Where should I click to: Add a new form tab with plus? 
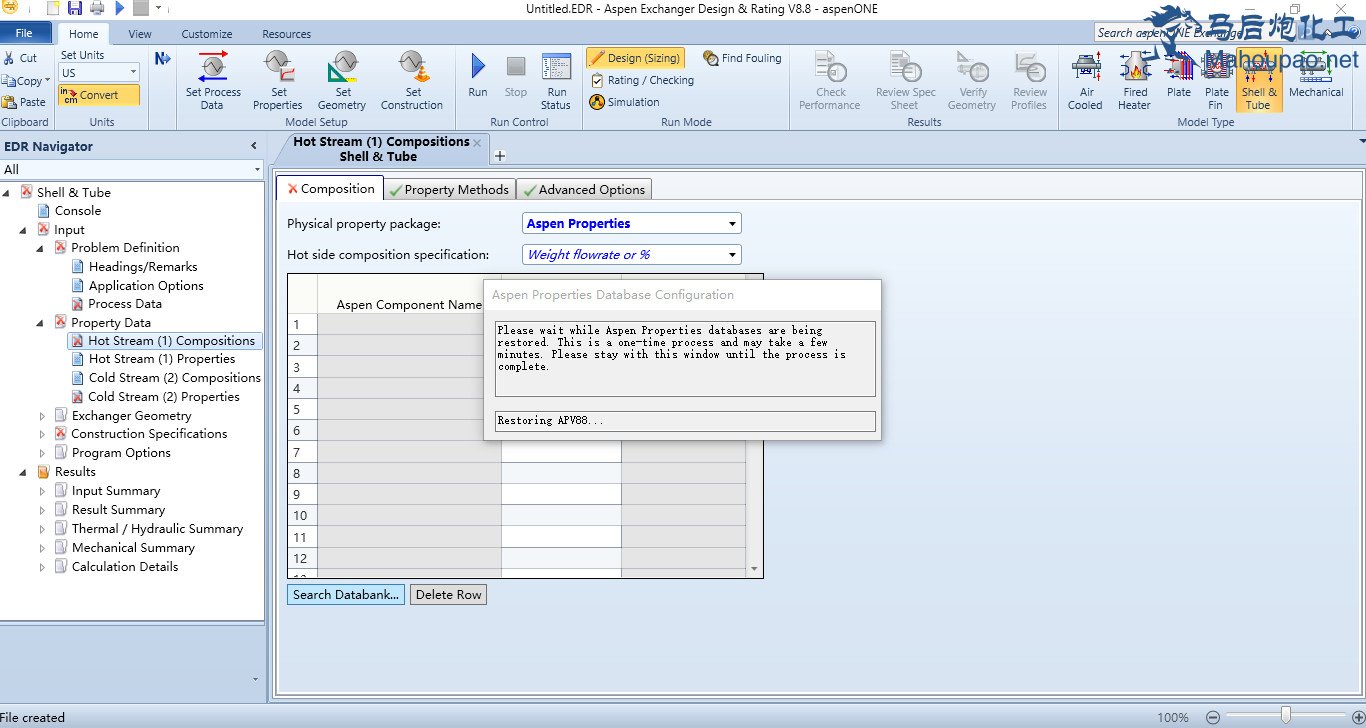click(500, 156)
